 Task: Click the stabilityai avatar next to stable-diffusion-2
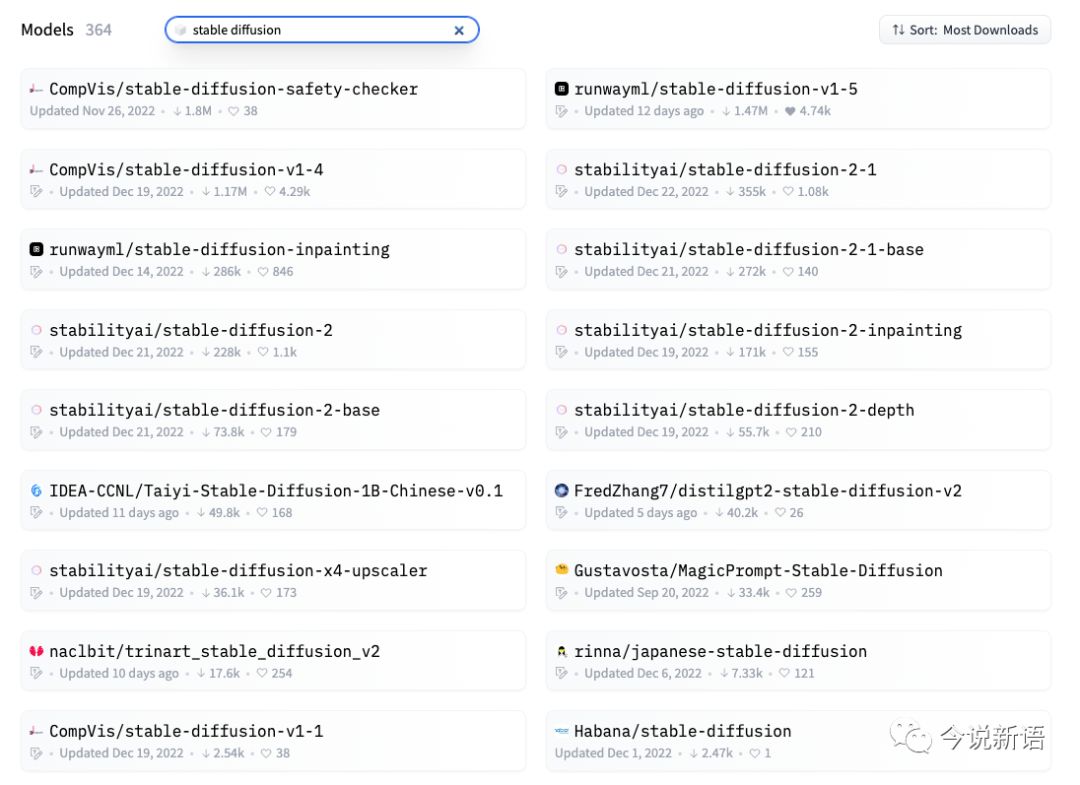37,330
